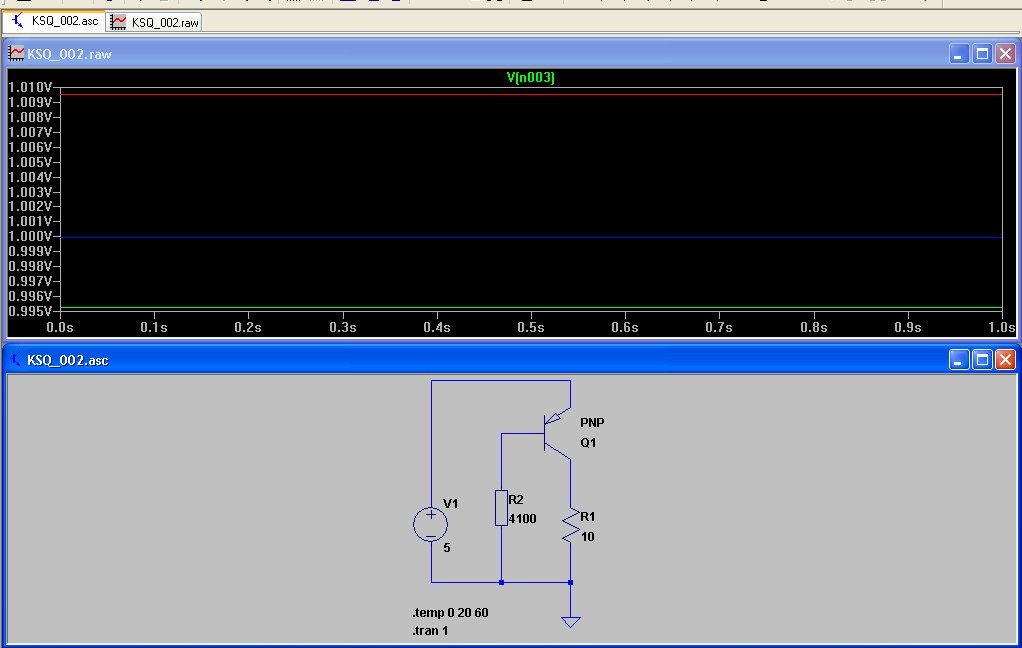This screenshot has height=648, width=1022.
Task: Click the 1.0s label on time axis
Action: tap(1002, 327)
